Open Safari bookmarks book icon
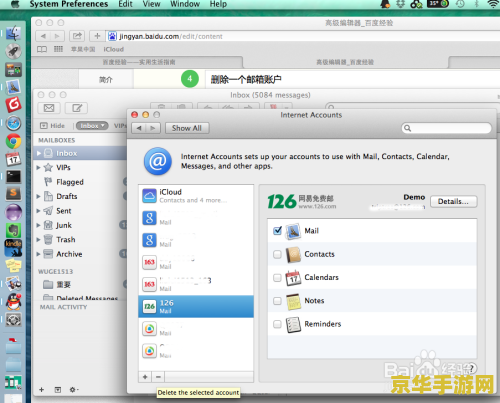The height and width of the screenshot is (403, 500). click(x=42, y=49)
